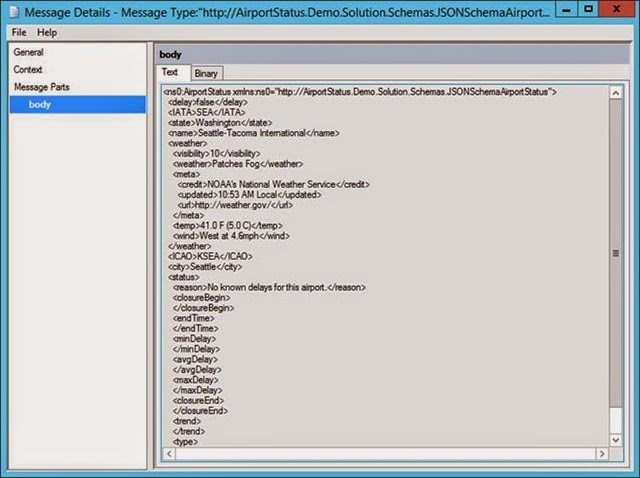Click the closing weather tag
640x478 pixels.
pos(189,246)
